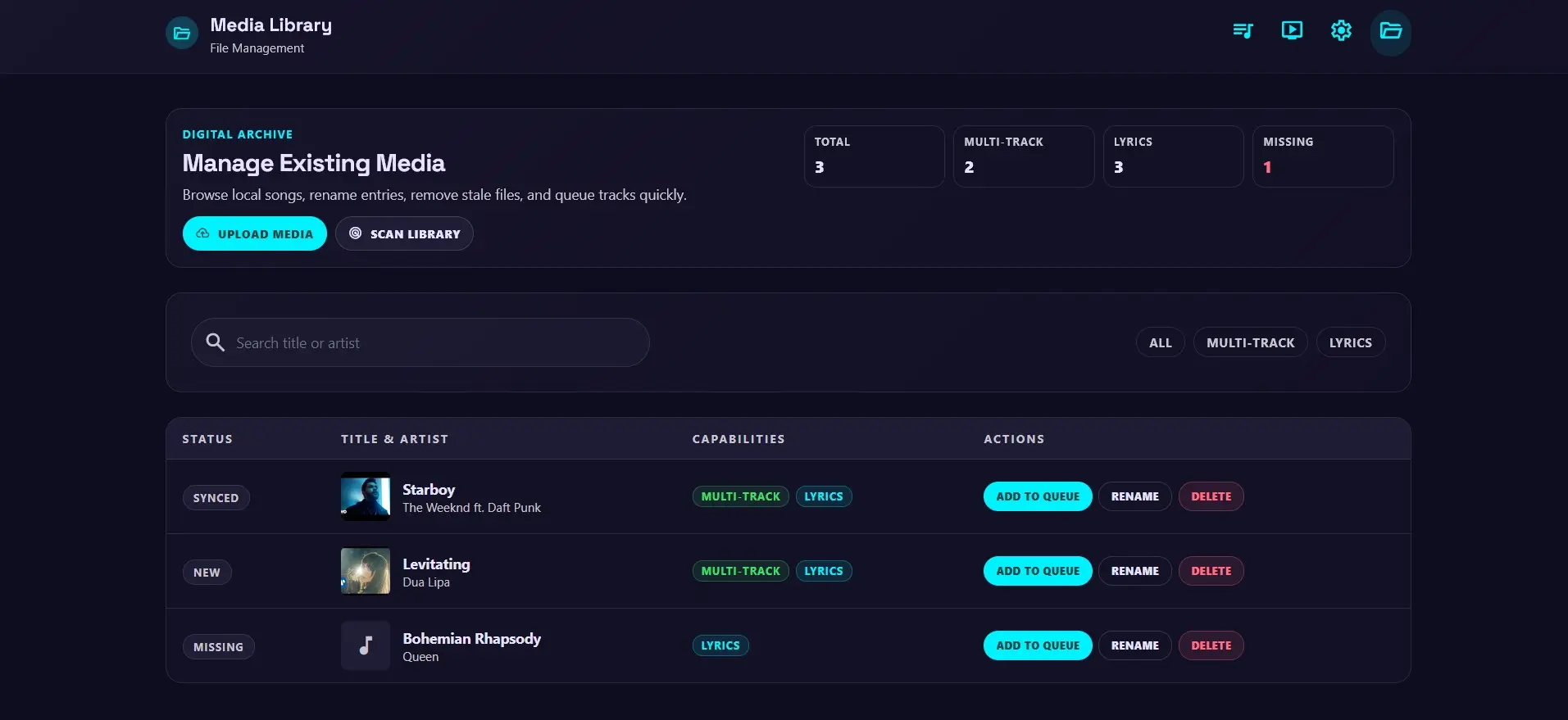Click the MULTI-TRACK stat card
Viewport: 1568px width, 720px height.
point(1024,156)
